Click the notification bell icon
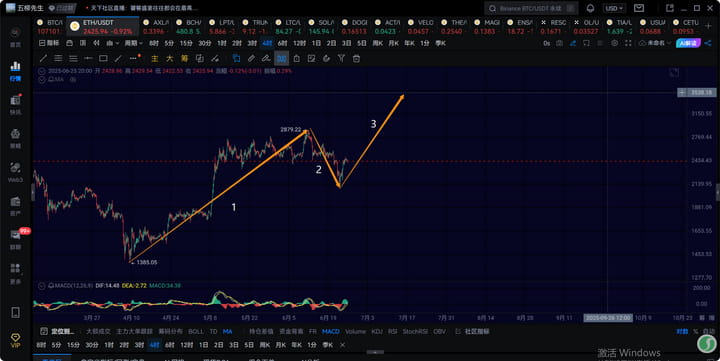This screenshot has width=720, height=361. [591, 8]
